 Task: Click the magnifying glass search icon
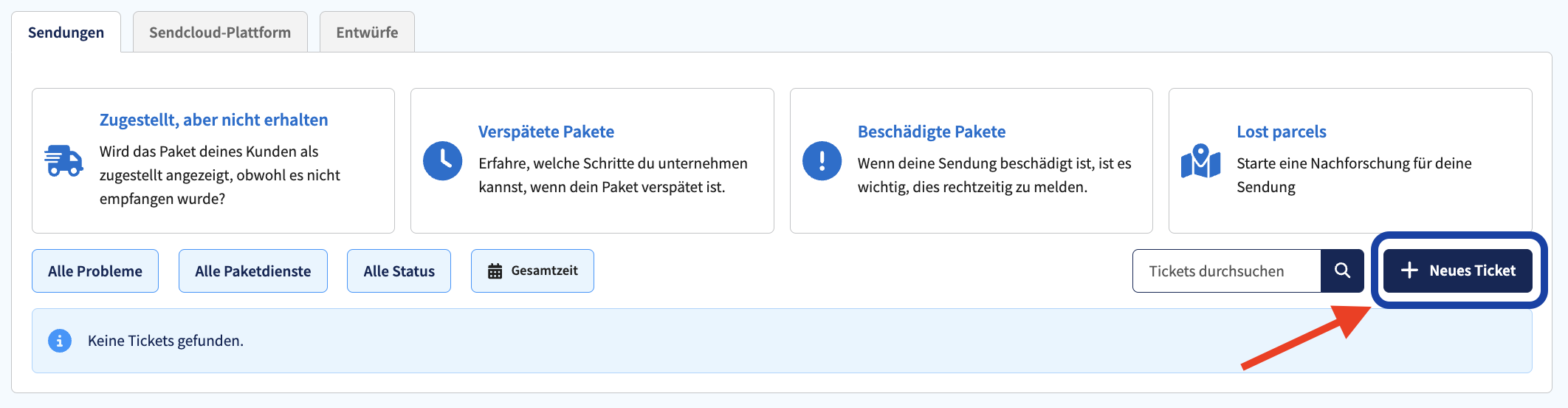point(1342,271)
